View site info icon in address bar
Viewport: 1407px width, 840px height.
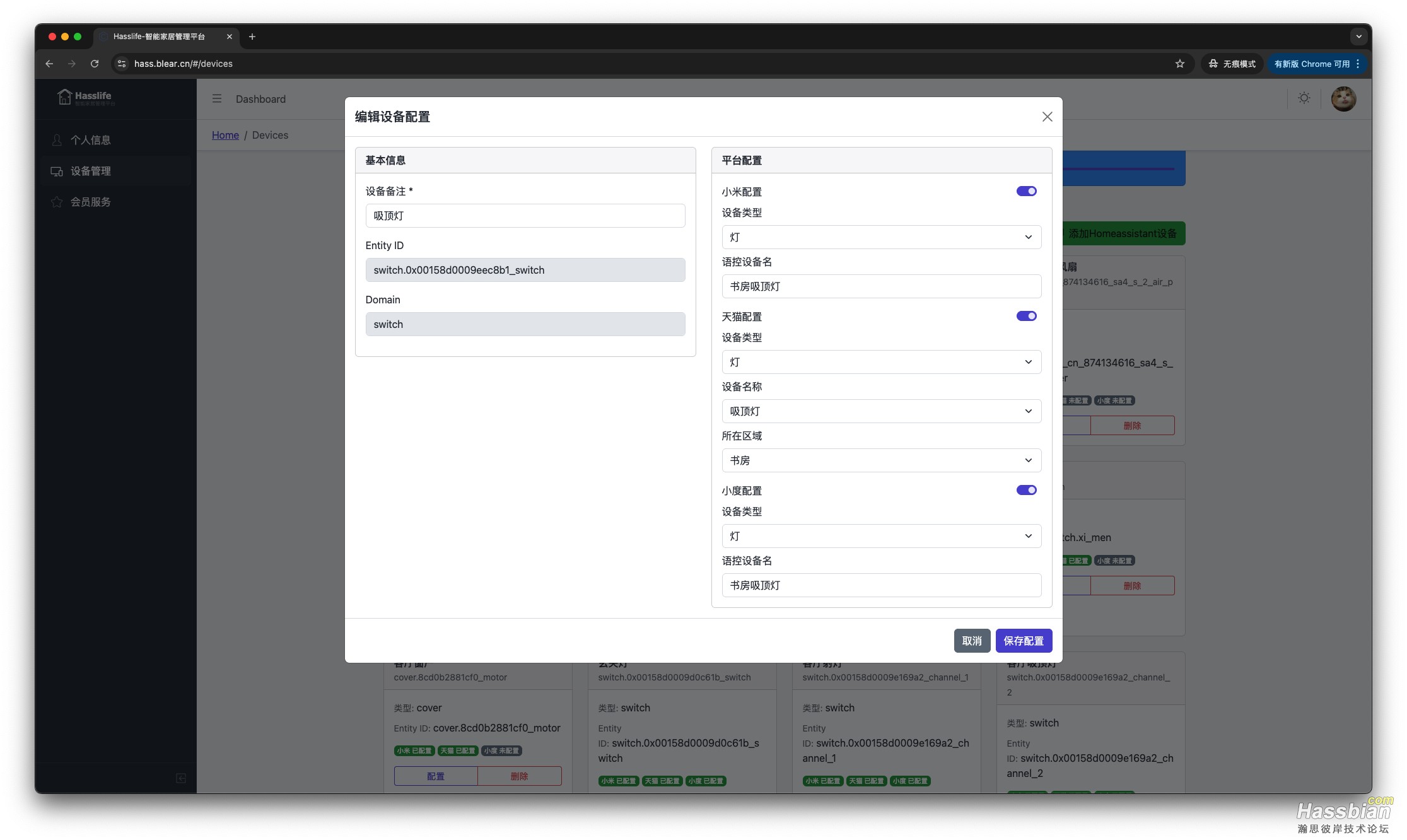[x=122, y=64]
